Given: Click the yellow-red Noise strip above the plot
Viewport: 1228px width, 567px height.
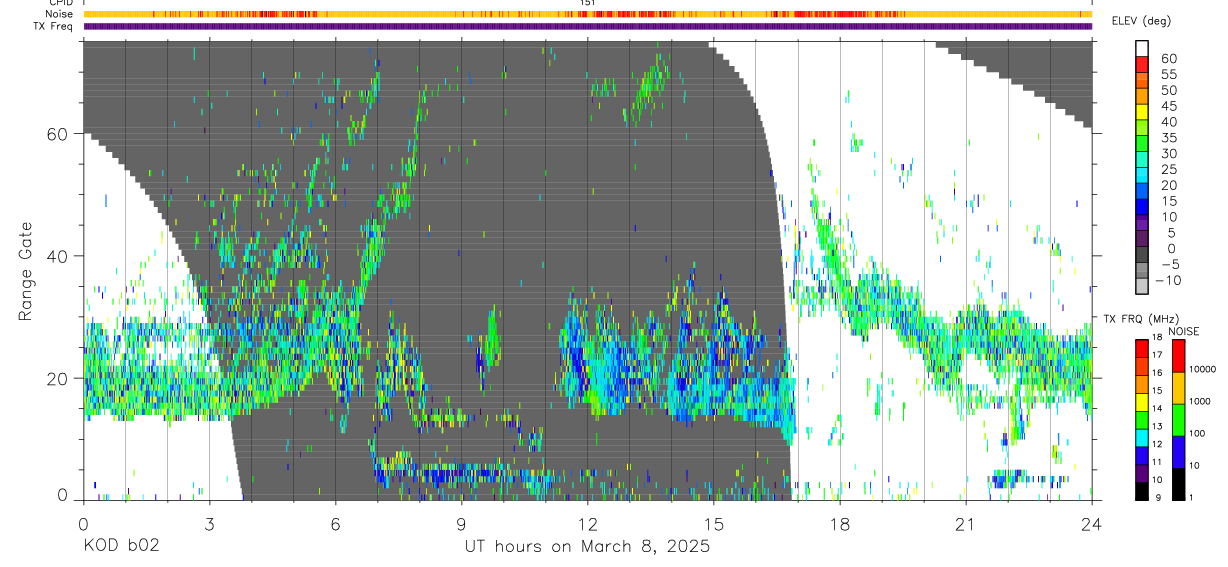Looking at the screenshot, I should [588, 14].
